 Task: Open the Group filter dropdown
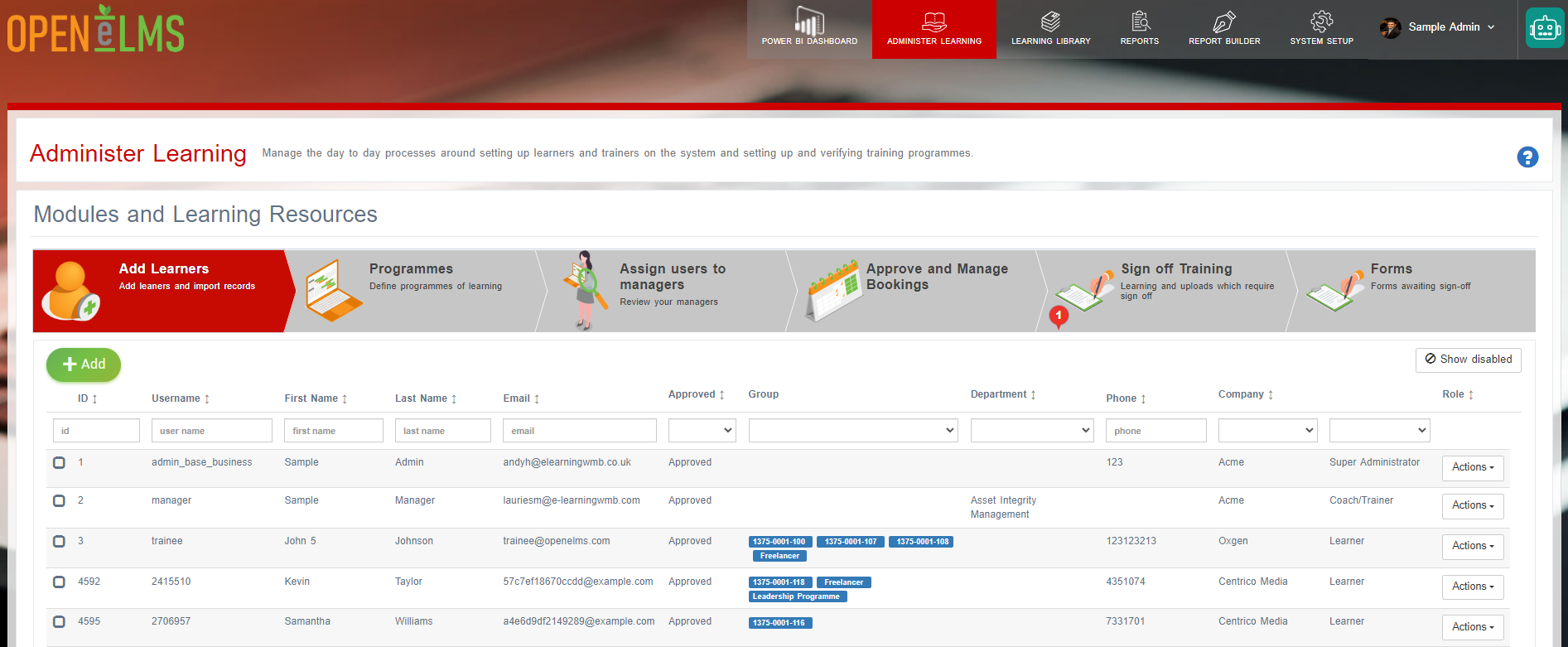click(853, 430)
